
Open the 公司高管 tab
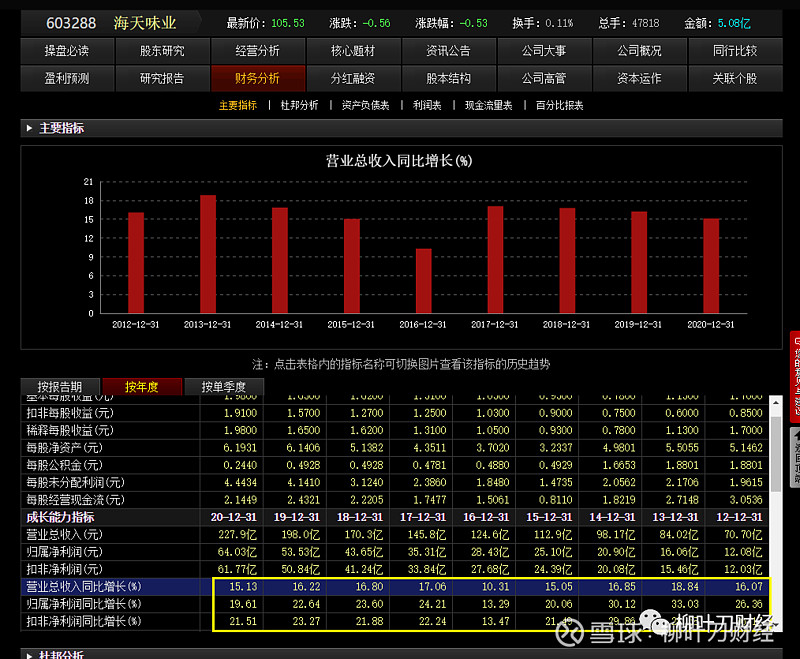pos(544,79)
